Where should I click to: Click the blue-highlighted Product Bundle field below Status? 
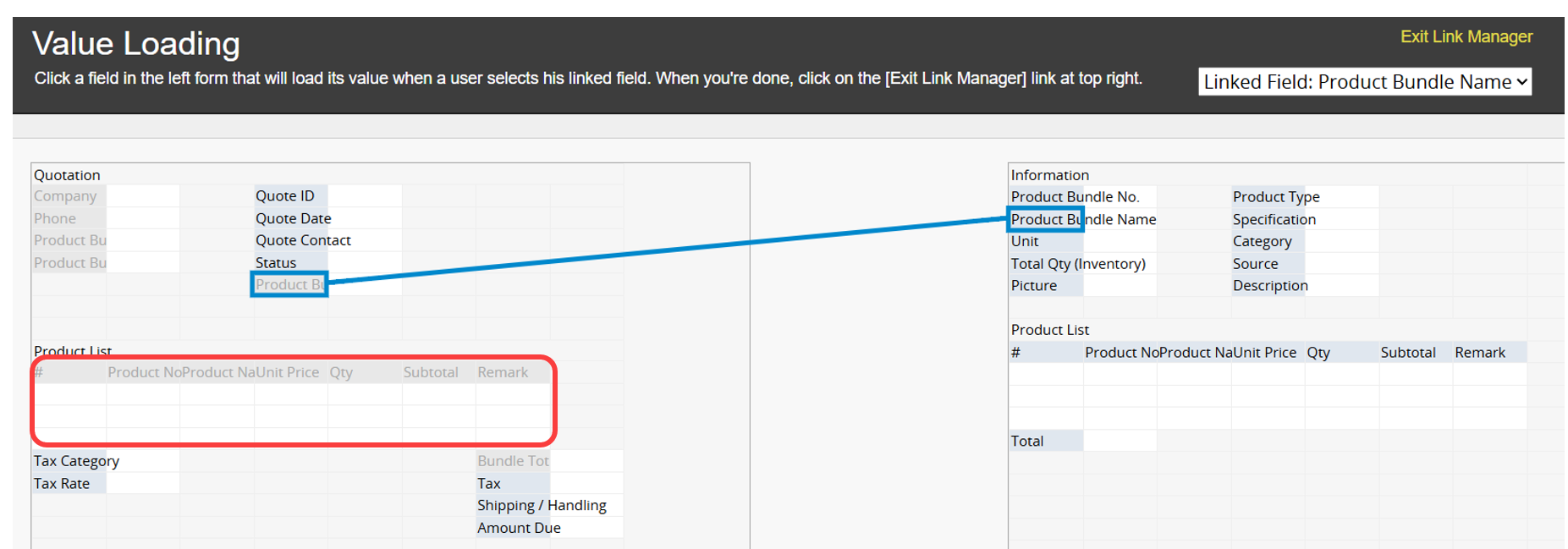coord(289,285)
